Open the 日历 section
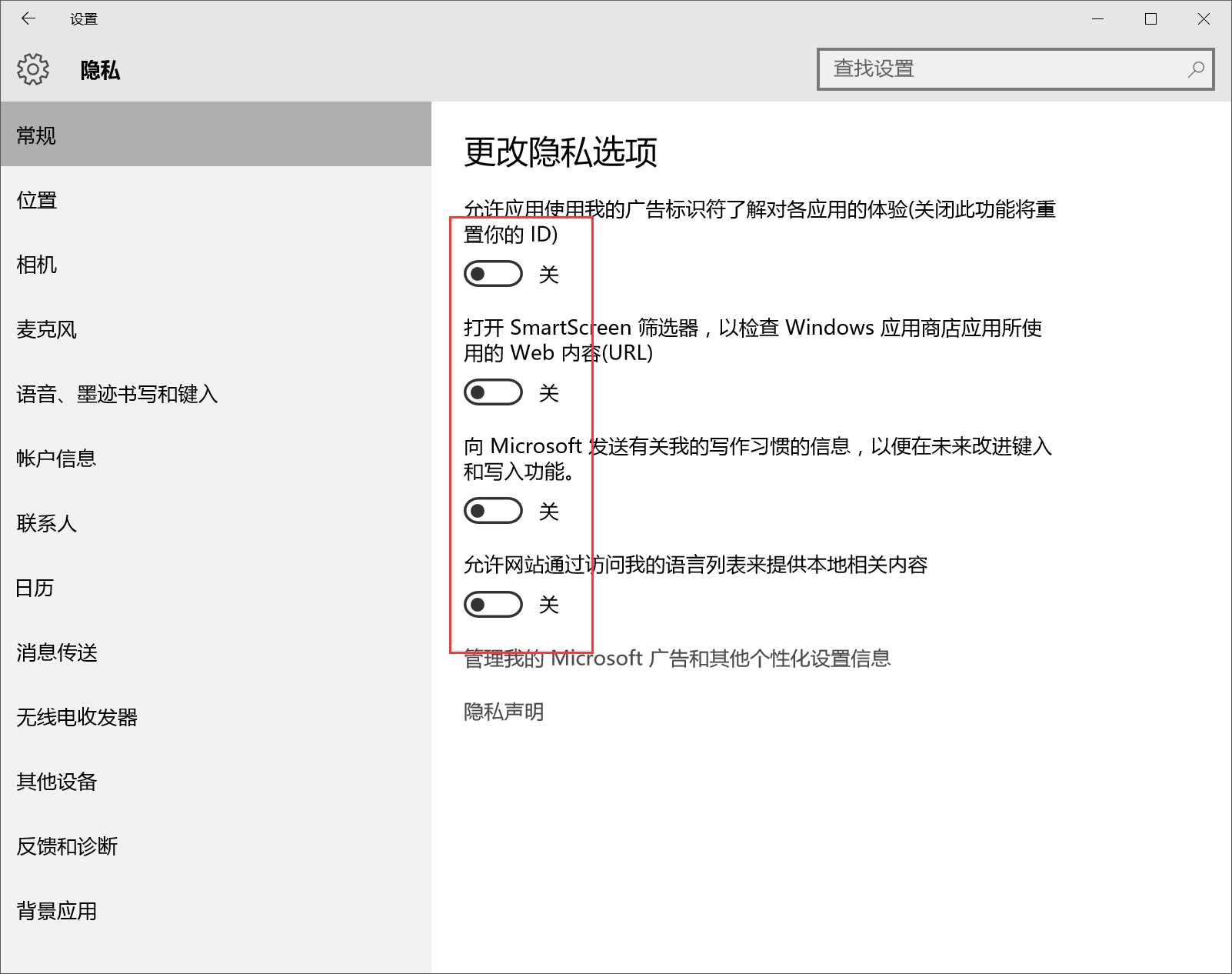Viewport: 1232px width, 974px height. [216, 588]
